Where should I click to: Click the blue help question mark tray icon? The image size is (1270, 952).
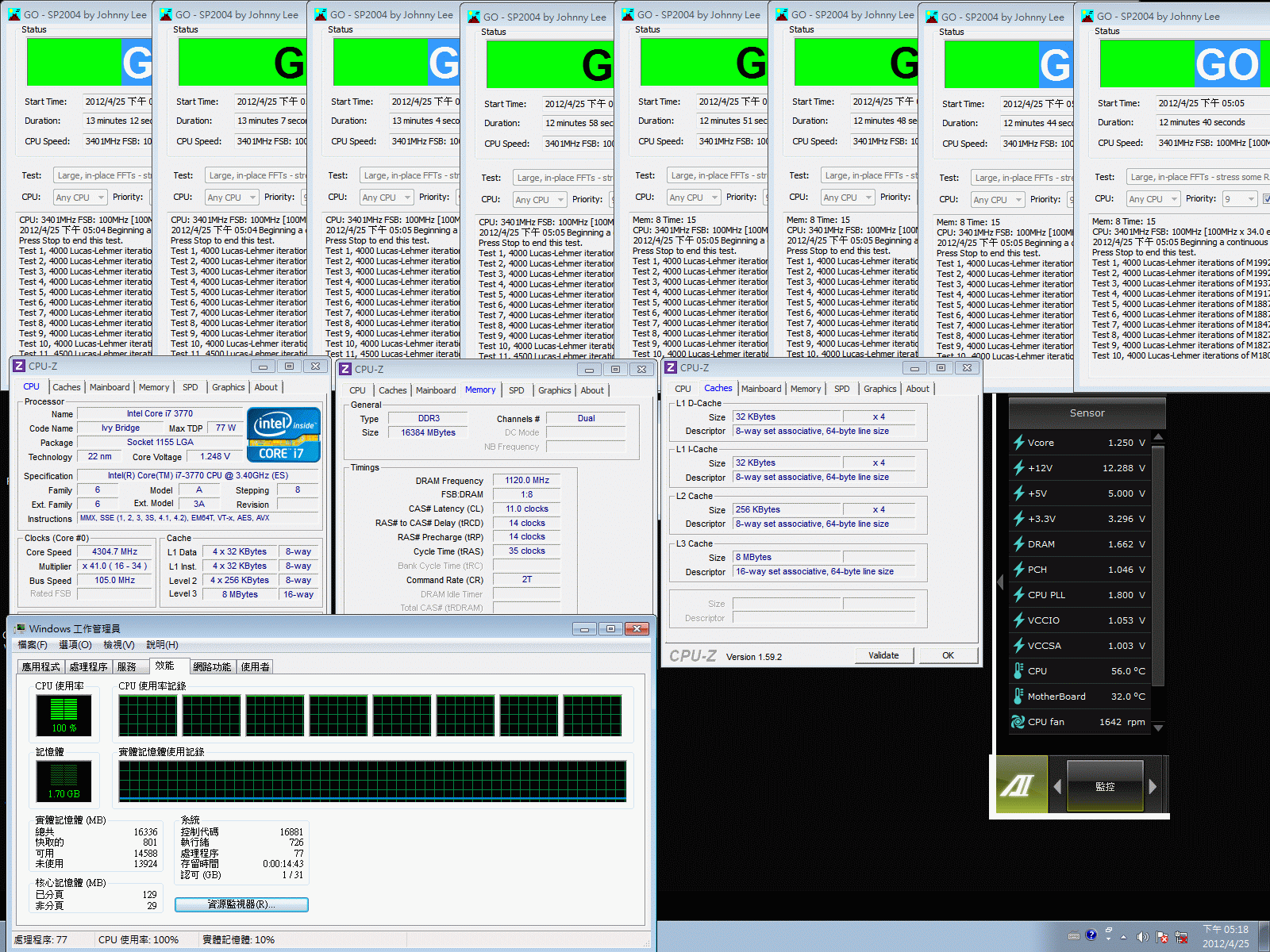click(1091, 935)
